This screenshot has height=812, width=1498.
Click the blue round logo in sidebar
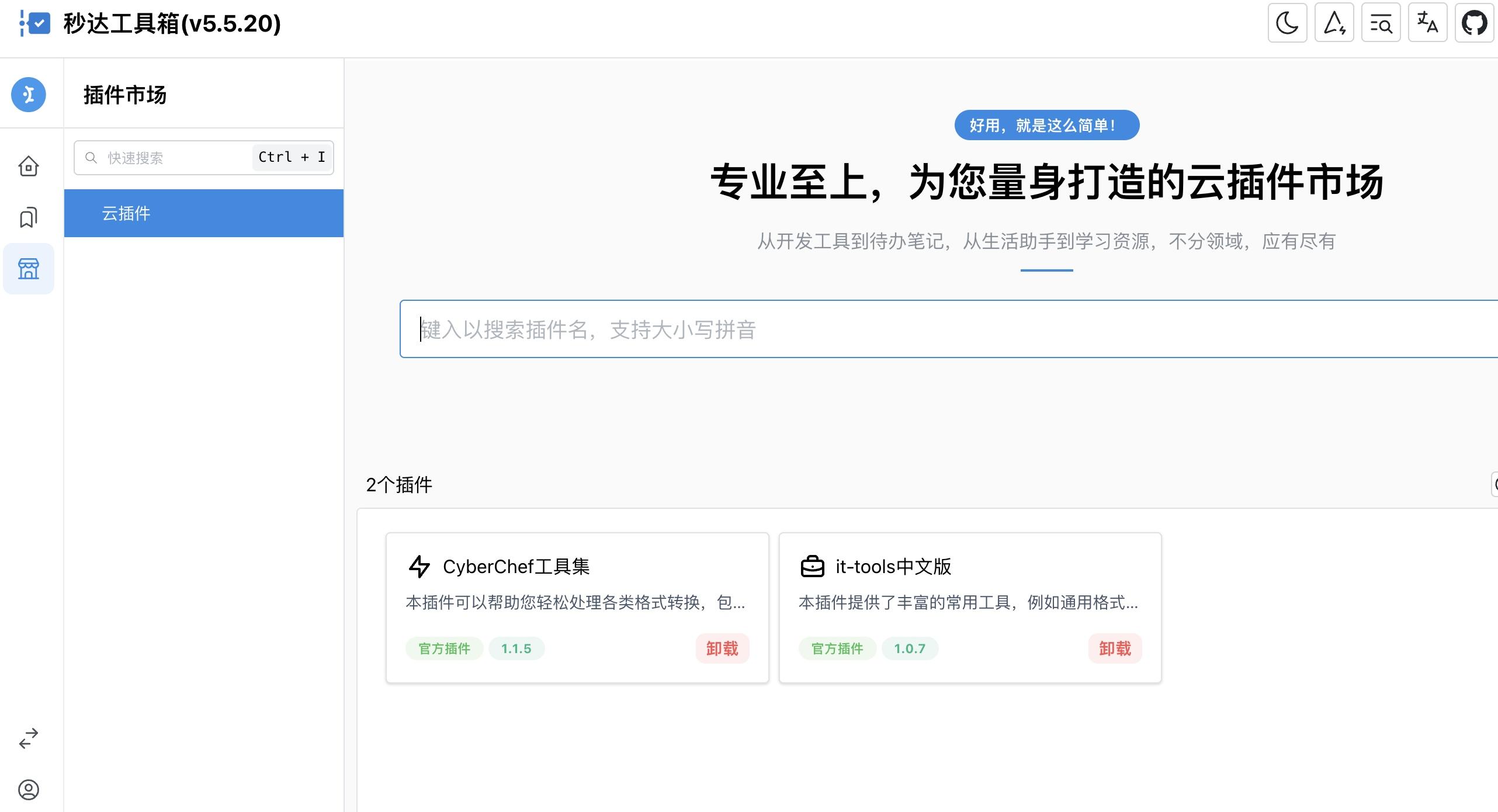tap(29, 95)
